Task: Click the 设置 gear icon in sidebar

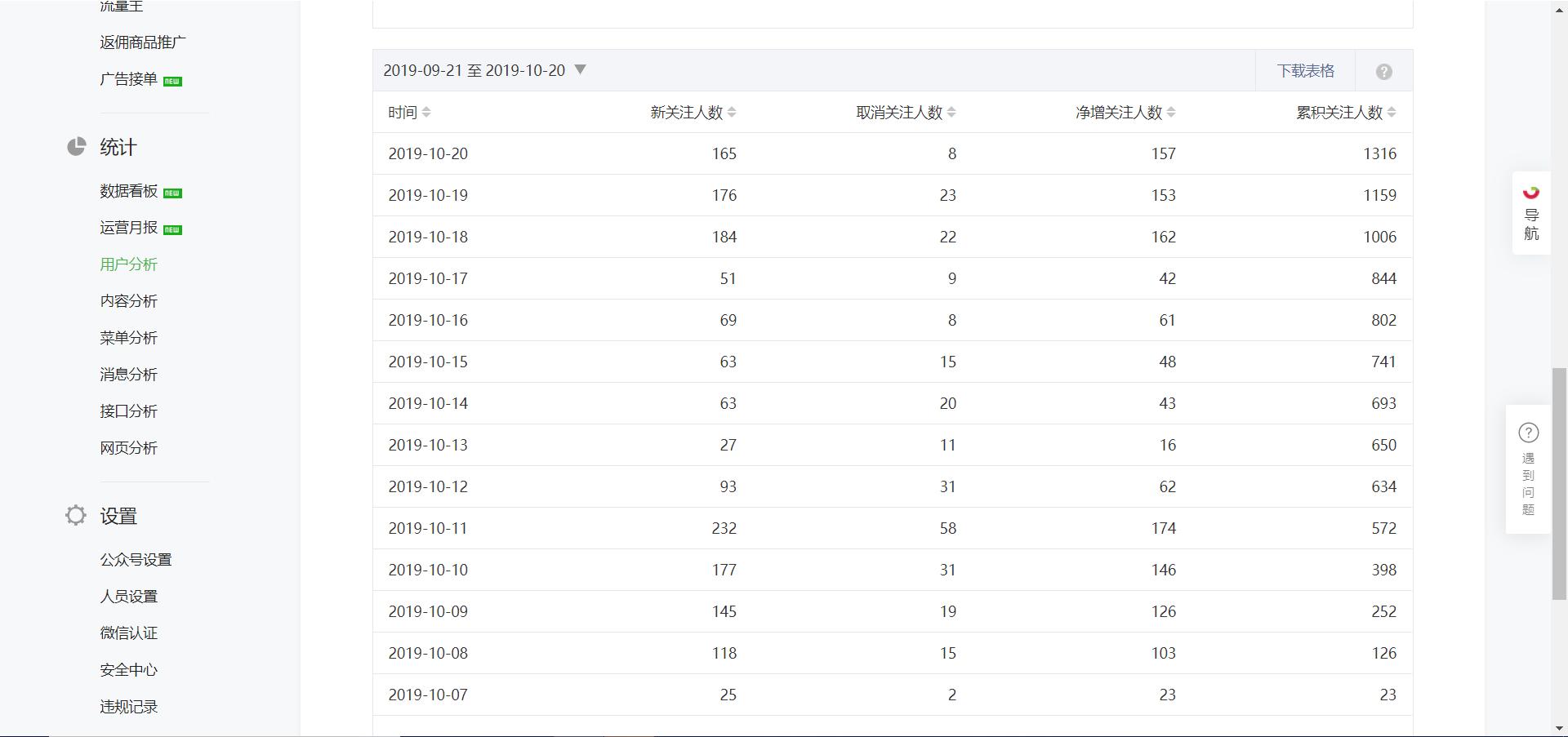Action: [76, 515]
